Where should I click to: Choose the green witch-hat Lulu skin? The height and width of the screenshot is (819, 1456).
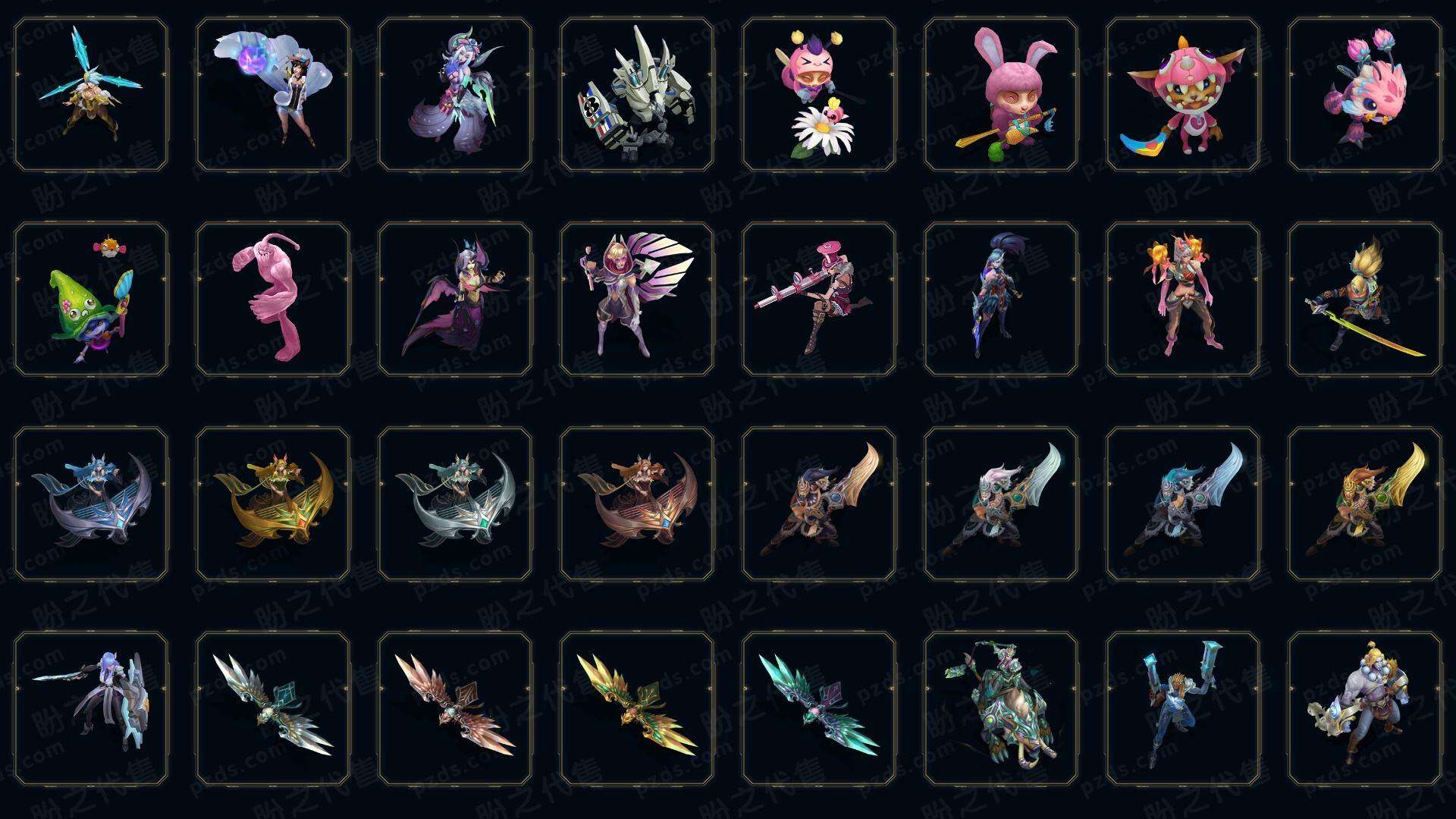coord(91,299)
